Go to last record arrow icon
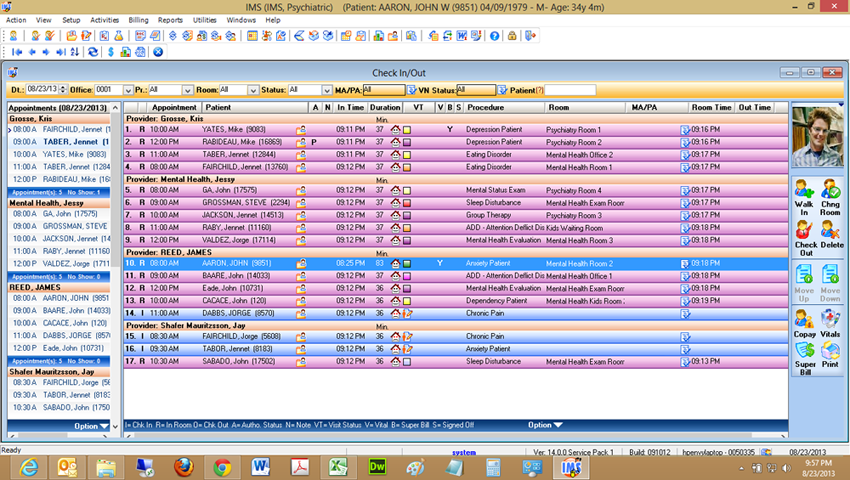 point(61,52)
